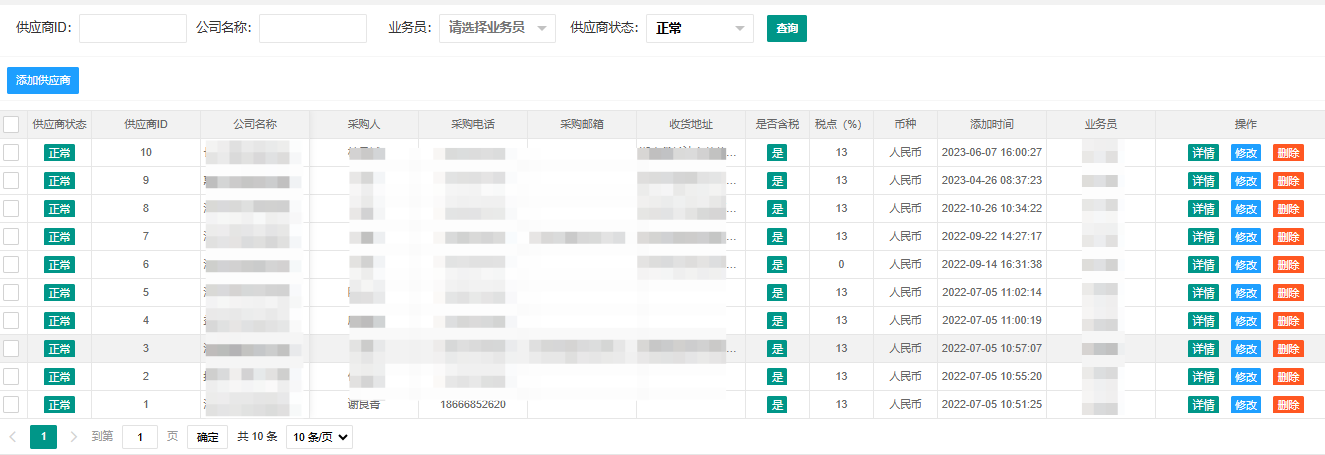The image size is (1325, 455).
Task: Click the 公司名称 column header
Action: (x=255, y=125)
